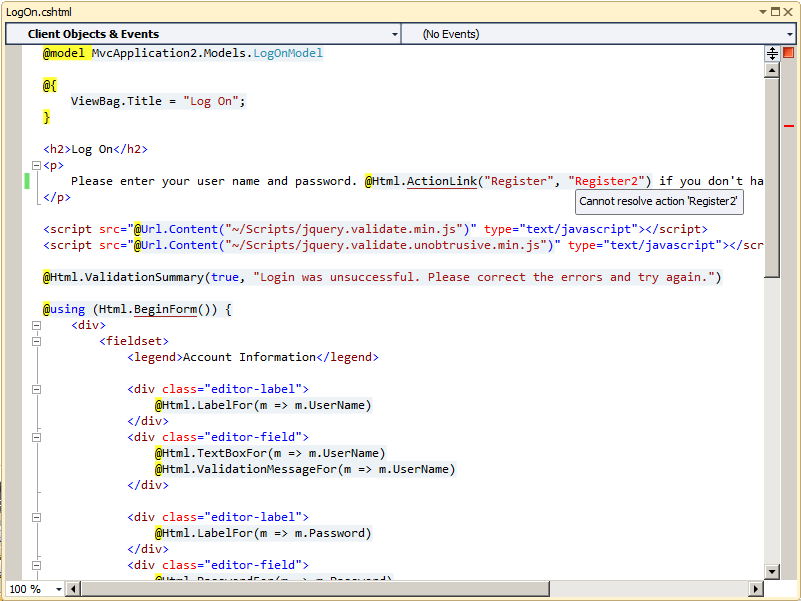Click the "Login was unsuccessful" message string
The height and width of the screenshot is (601, 801).
pos(484,277)
